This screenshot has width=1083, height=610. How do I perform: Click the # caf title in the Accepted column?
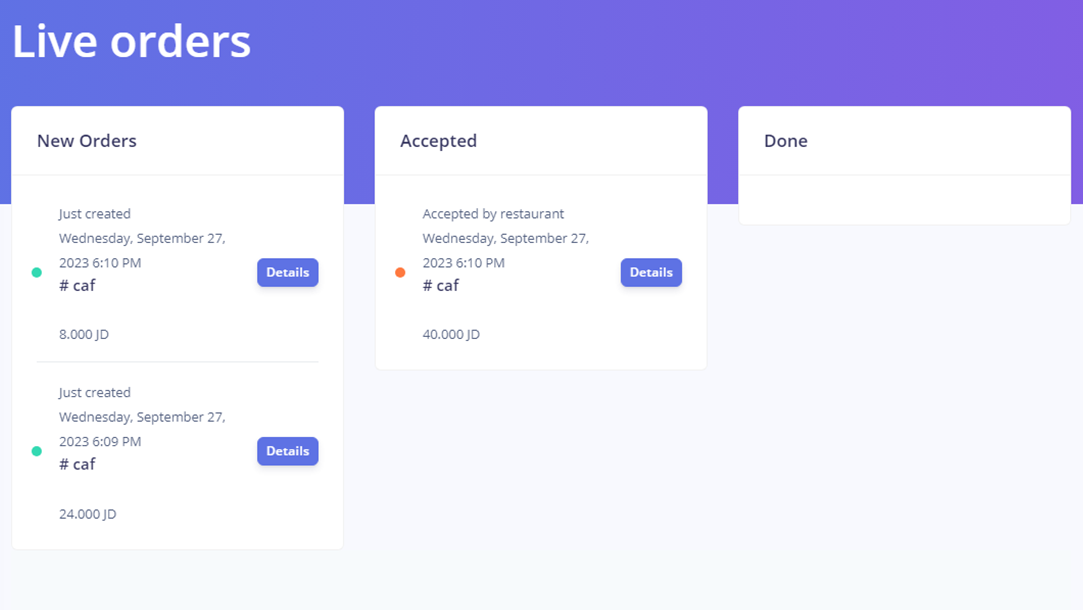point(441,285)
